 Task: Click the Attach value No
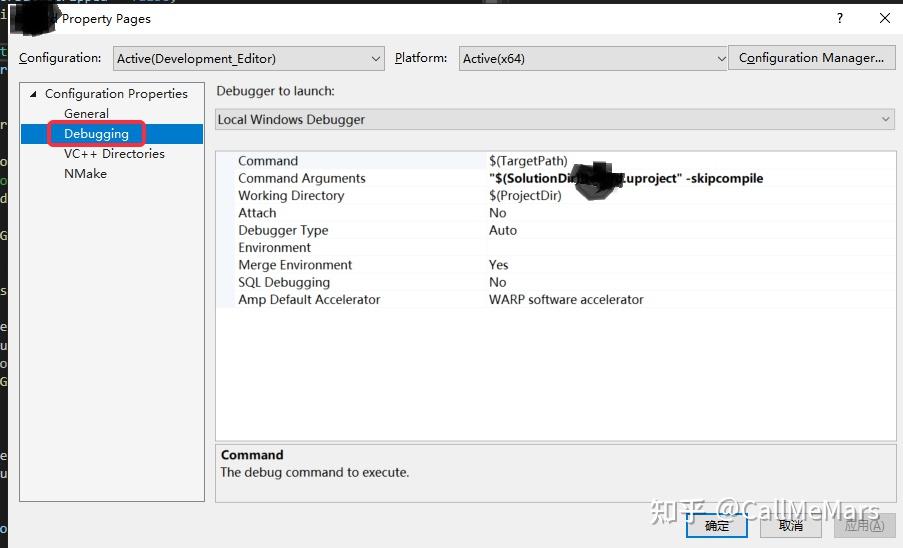tap(498, 212)
